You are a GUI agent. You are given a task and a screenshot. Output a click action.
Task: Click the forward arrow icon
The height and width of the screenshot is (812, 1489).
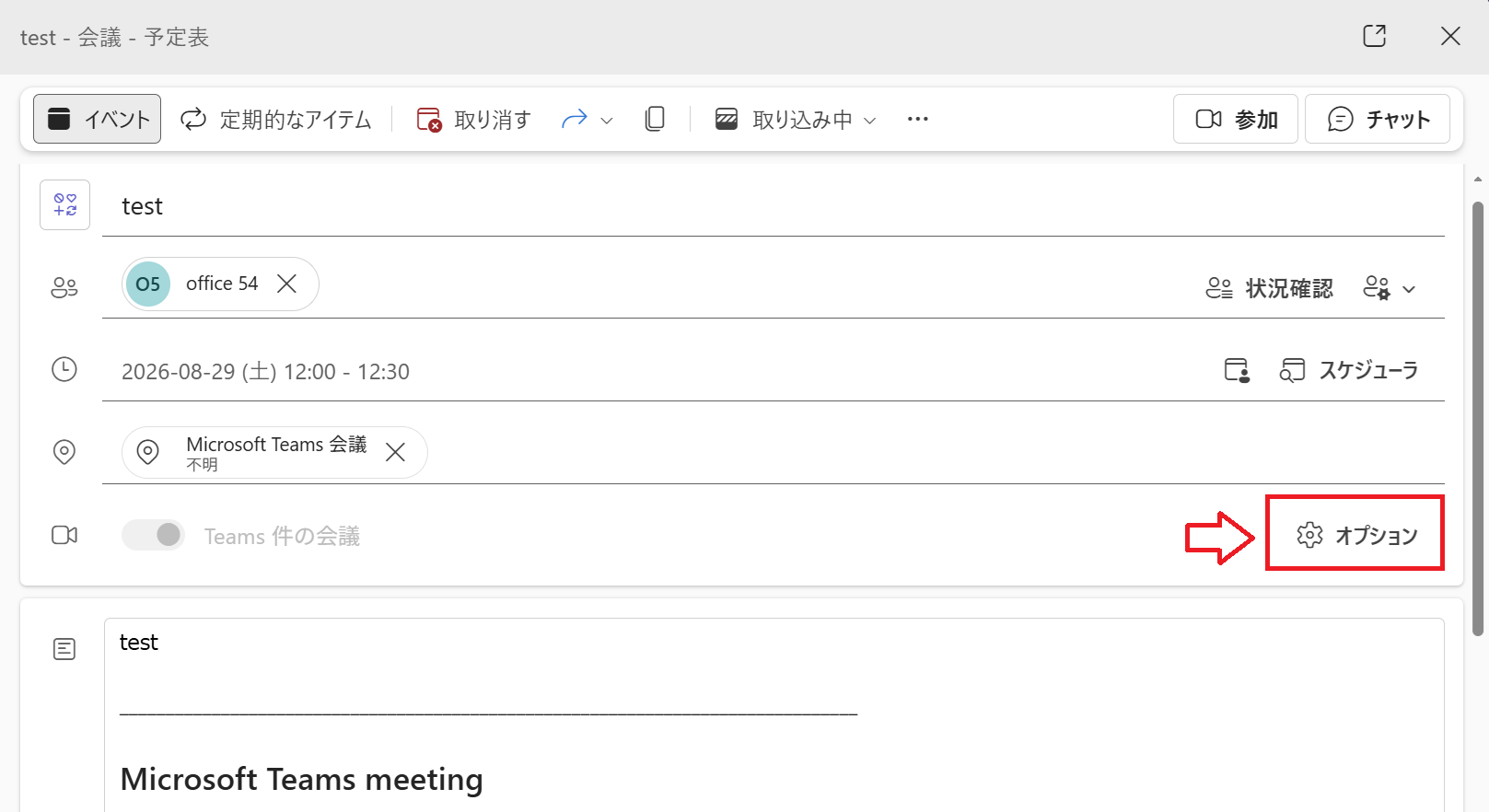coord(575,119)
